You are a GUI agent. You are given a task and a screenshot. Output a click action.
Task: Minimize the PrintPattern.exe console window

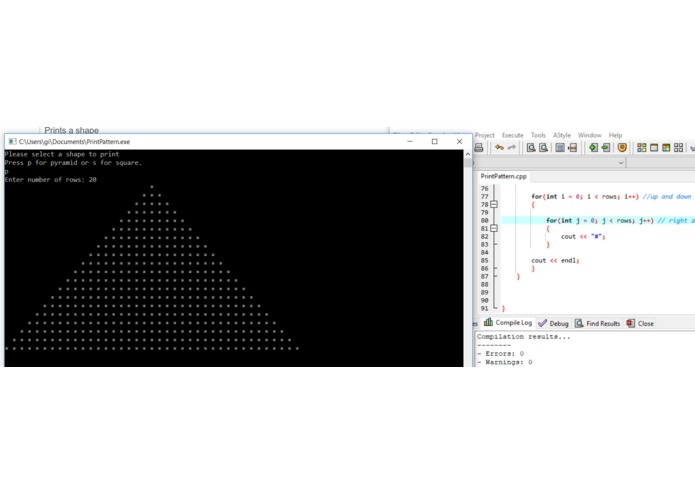click(410, 141)
